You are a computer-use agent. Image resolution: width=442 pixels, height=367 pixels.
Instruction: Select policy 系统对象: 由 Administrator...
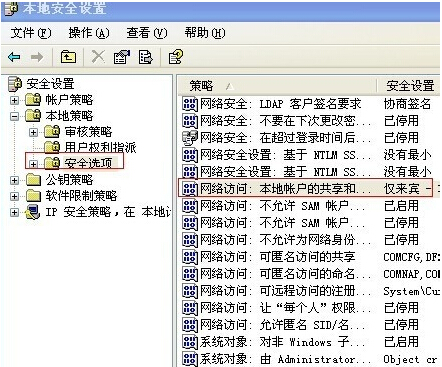click(x=285, y=359)
